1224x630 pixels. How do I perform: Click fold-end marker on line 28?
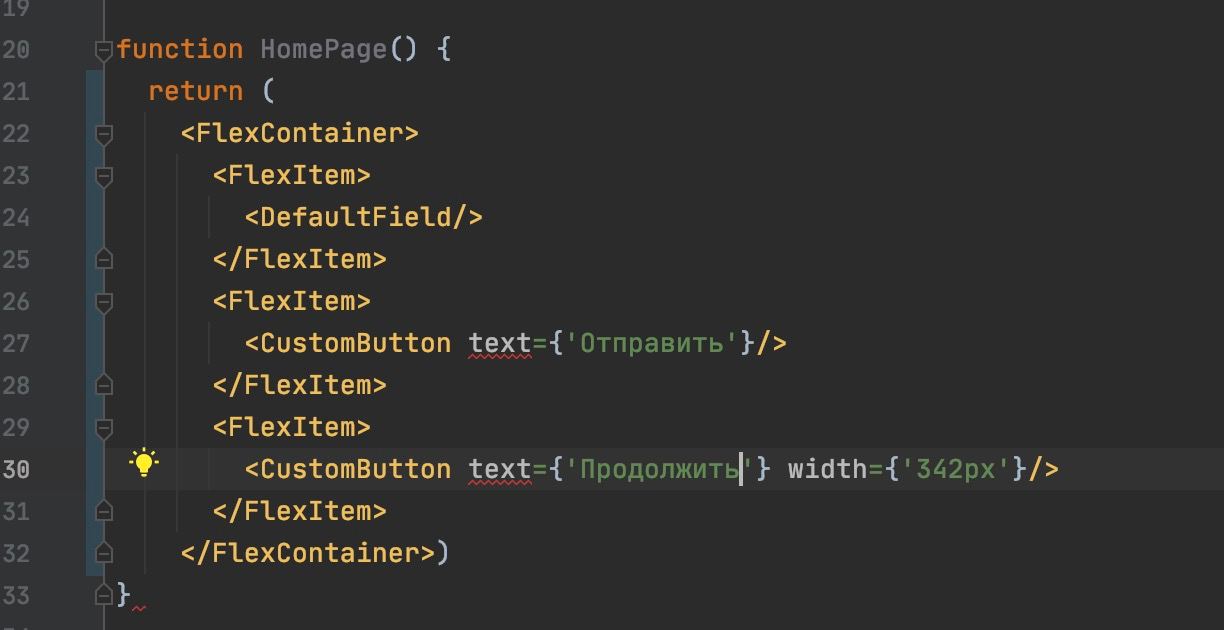point(103,385)
